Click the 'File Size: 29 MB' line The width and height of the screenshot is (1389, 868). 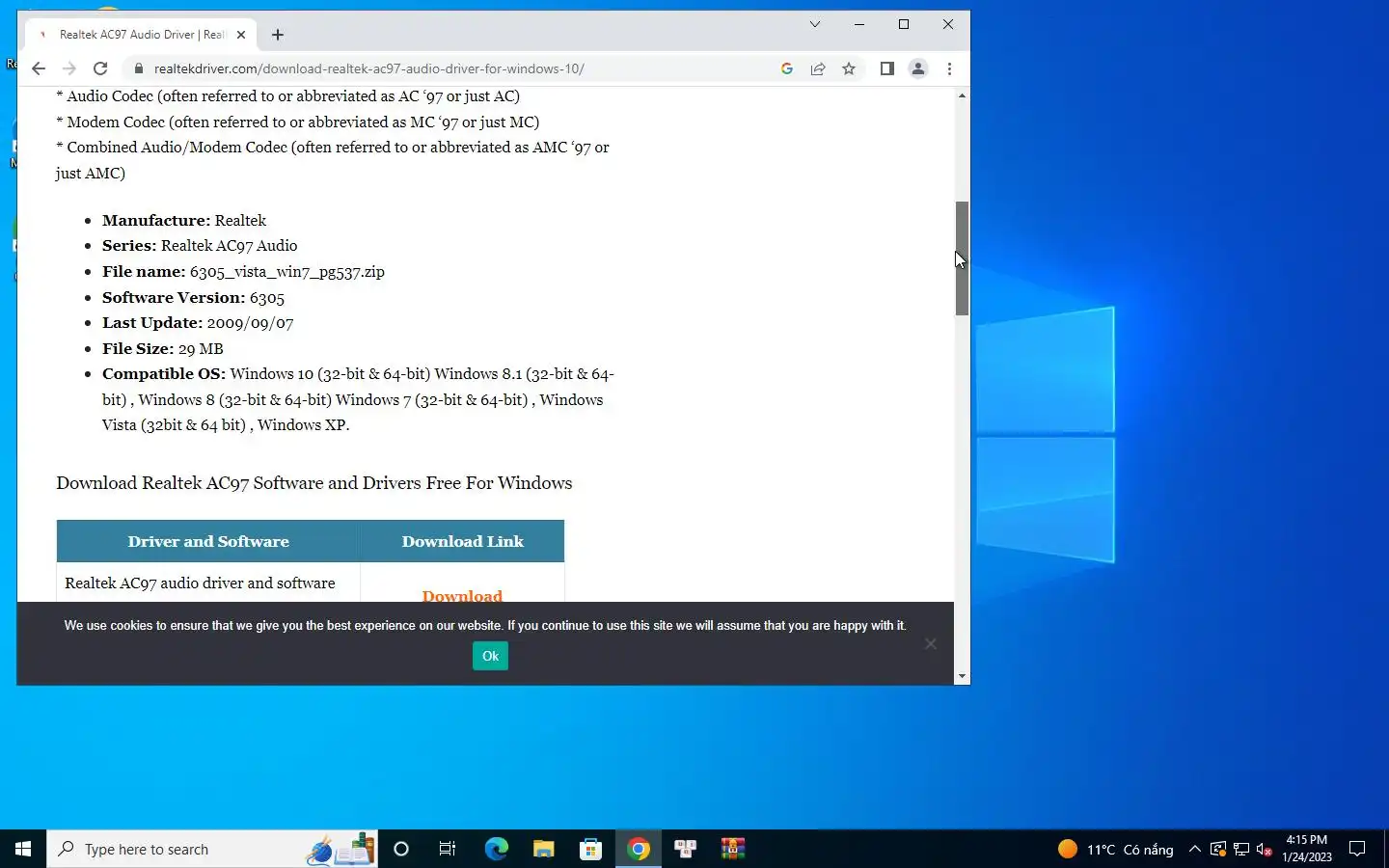tap(163, 348)
